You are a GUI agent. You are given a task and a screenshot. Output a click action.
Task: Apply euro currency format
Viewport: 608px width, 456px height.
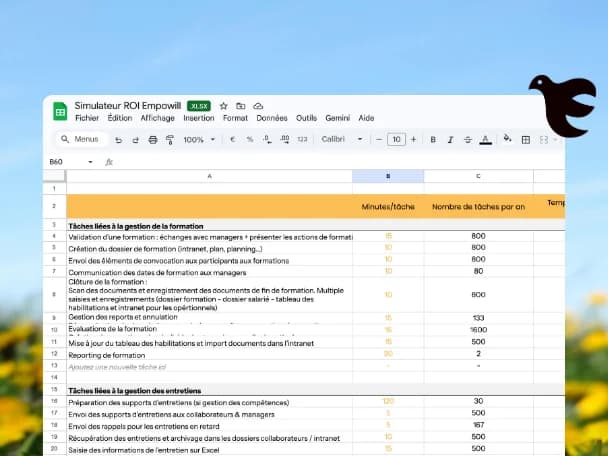tap(232, 140)
